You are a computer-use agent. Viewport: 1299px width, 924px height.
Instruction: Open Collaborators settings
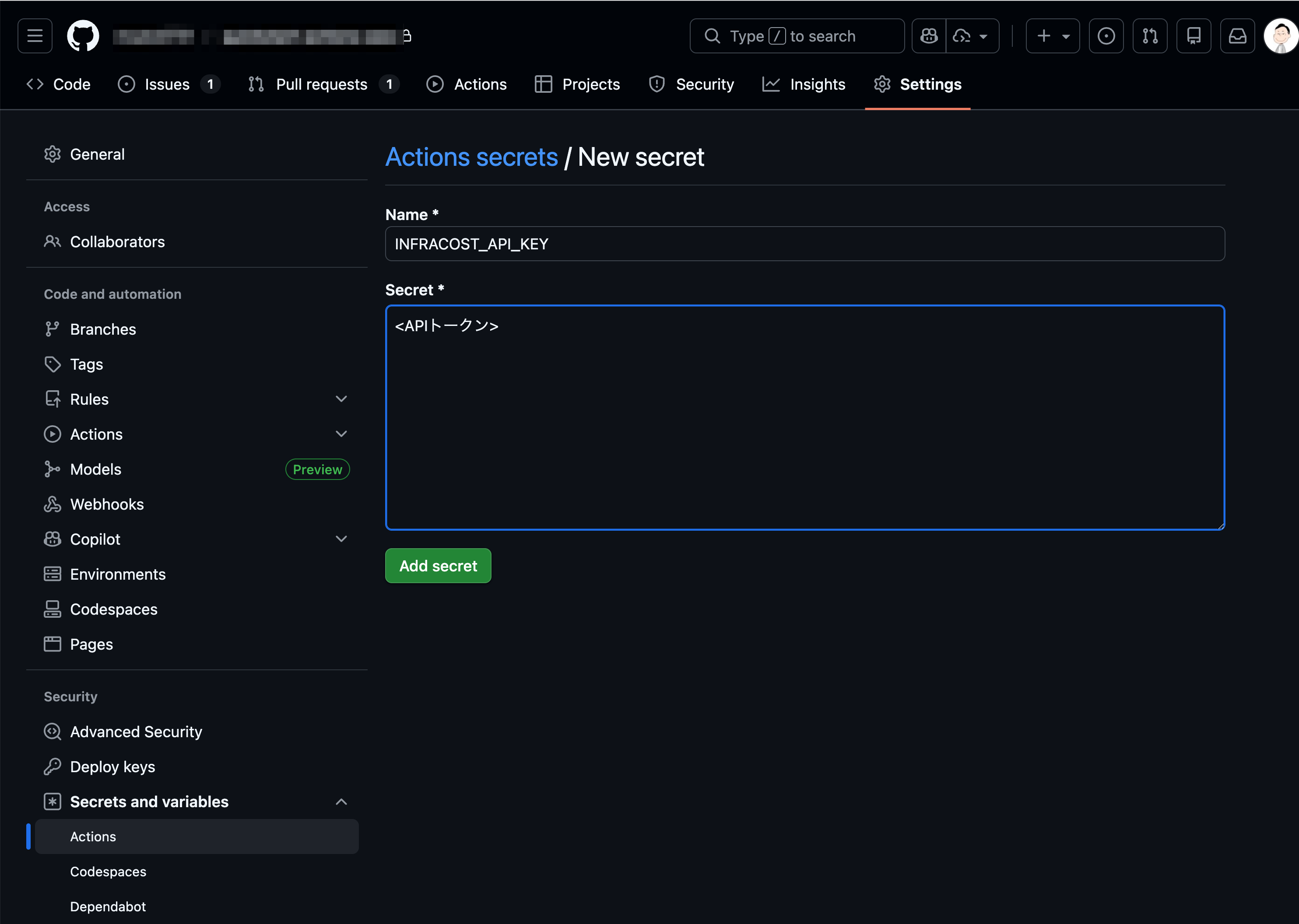(x=117, y=241)
